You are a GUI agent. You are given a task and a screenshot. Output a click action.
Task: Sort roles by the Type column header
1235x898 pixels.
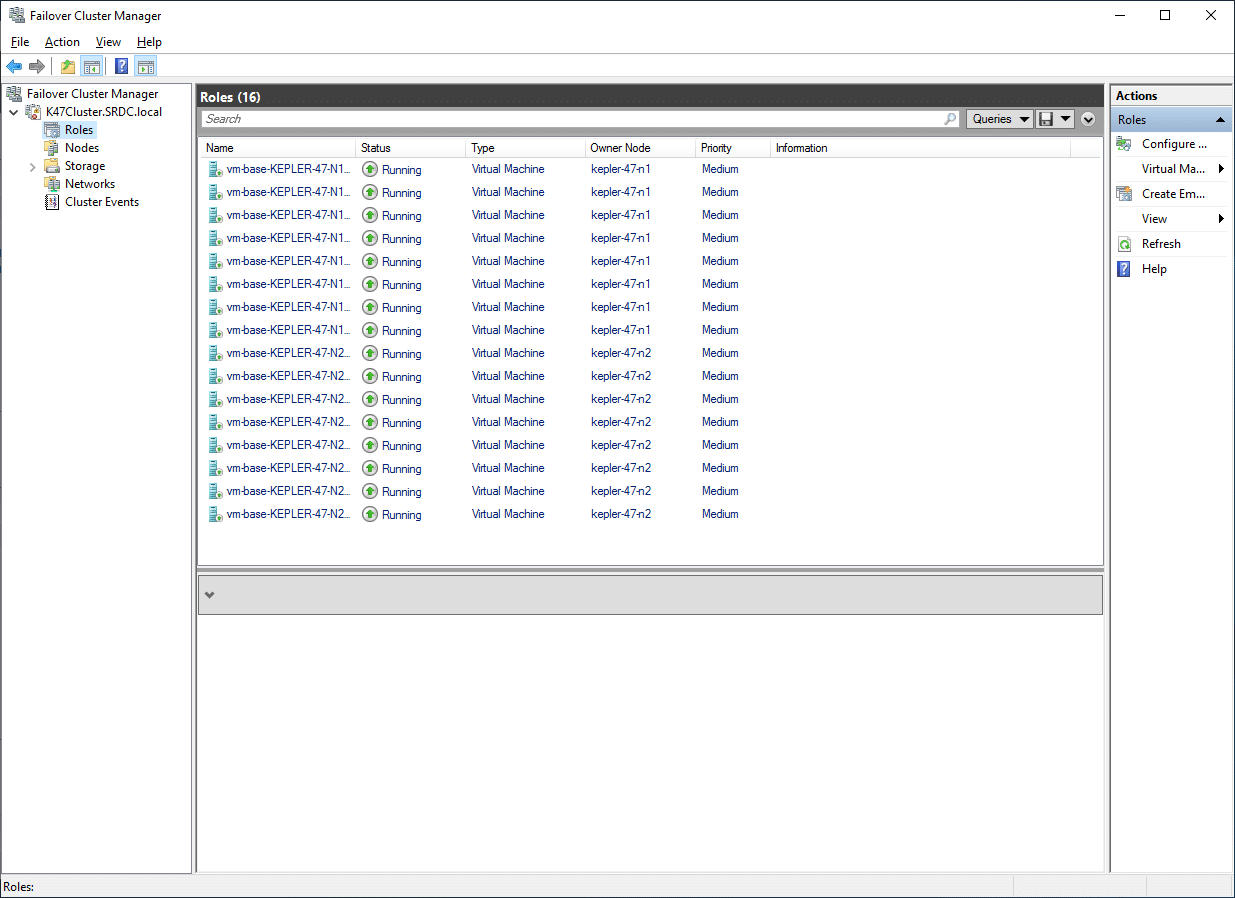pyautogui.click(x=525, y=148)
